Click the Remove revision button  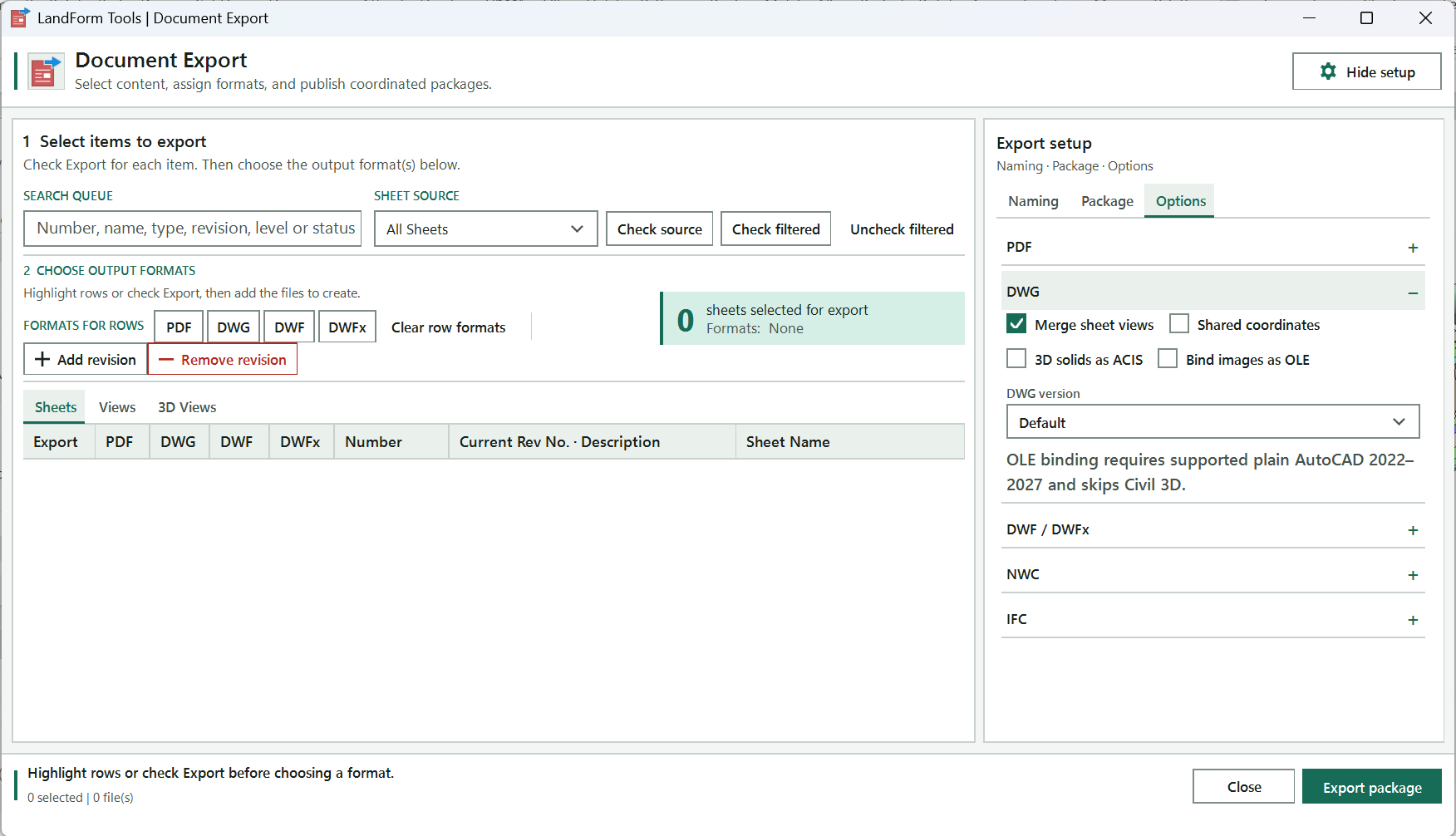[223, 359]
